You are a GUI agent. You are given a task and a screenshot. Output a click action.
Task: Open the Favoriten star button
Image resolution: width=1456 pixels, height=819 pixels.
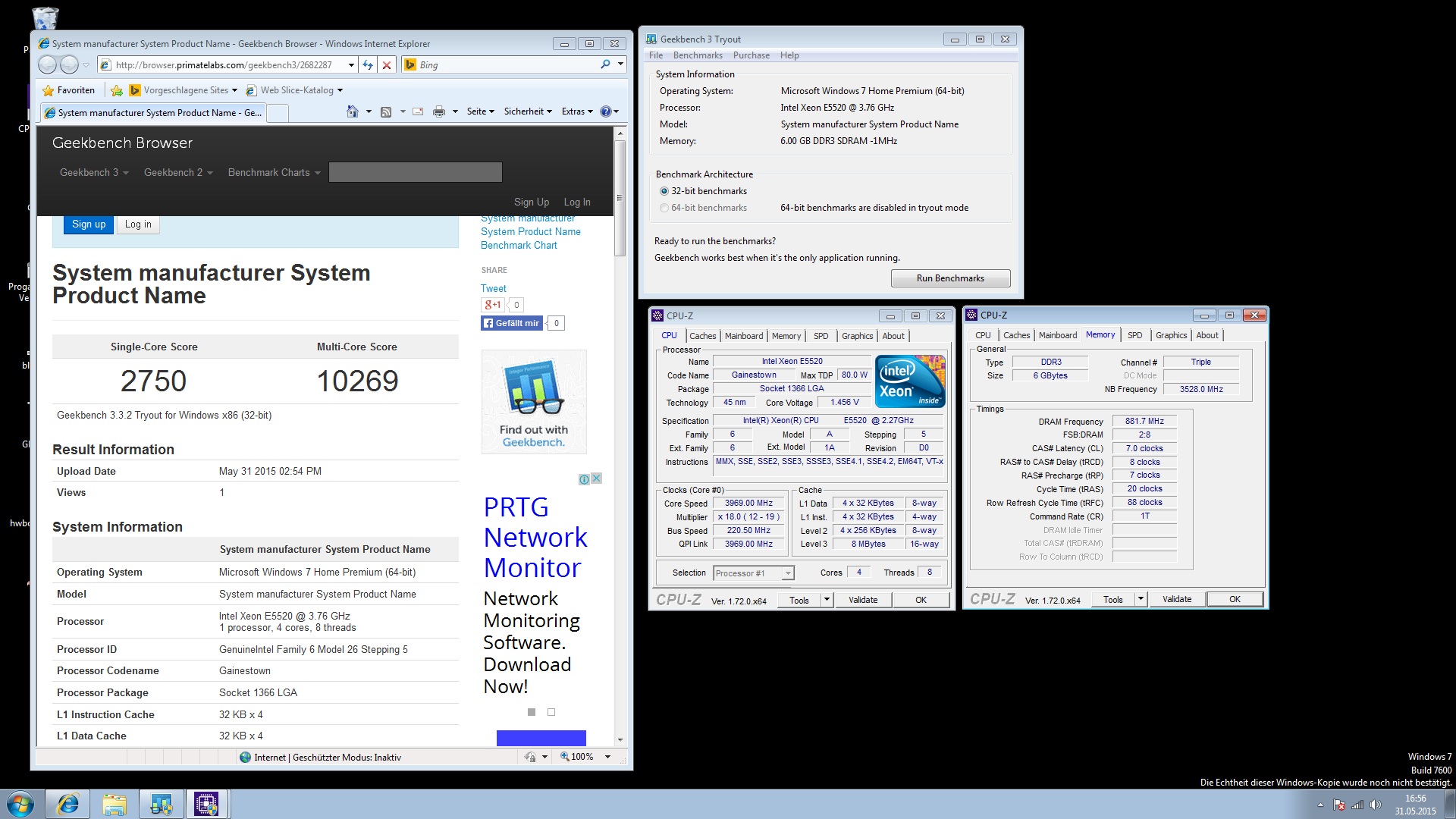click(69, 90)
